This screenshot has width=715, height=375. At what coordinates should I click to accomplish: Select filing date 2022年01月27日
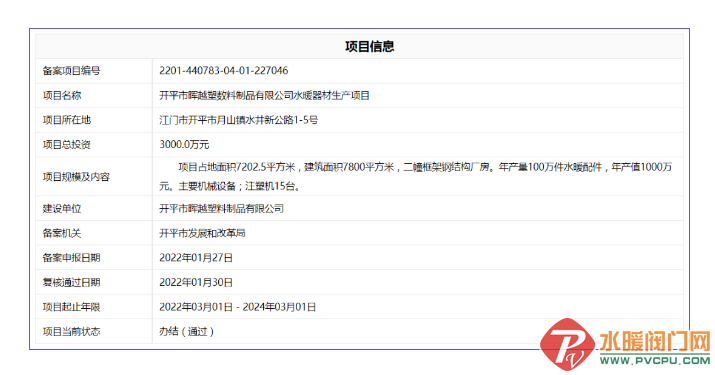196,258
